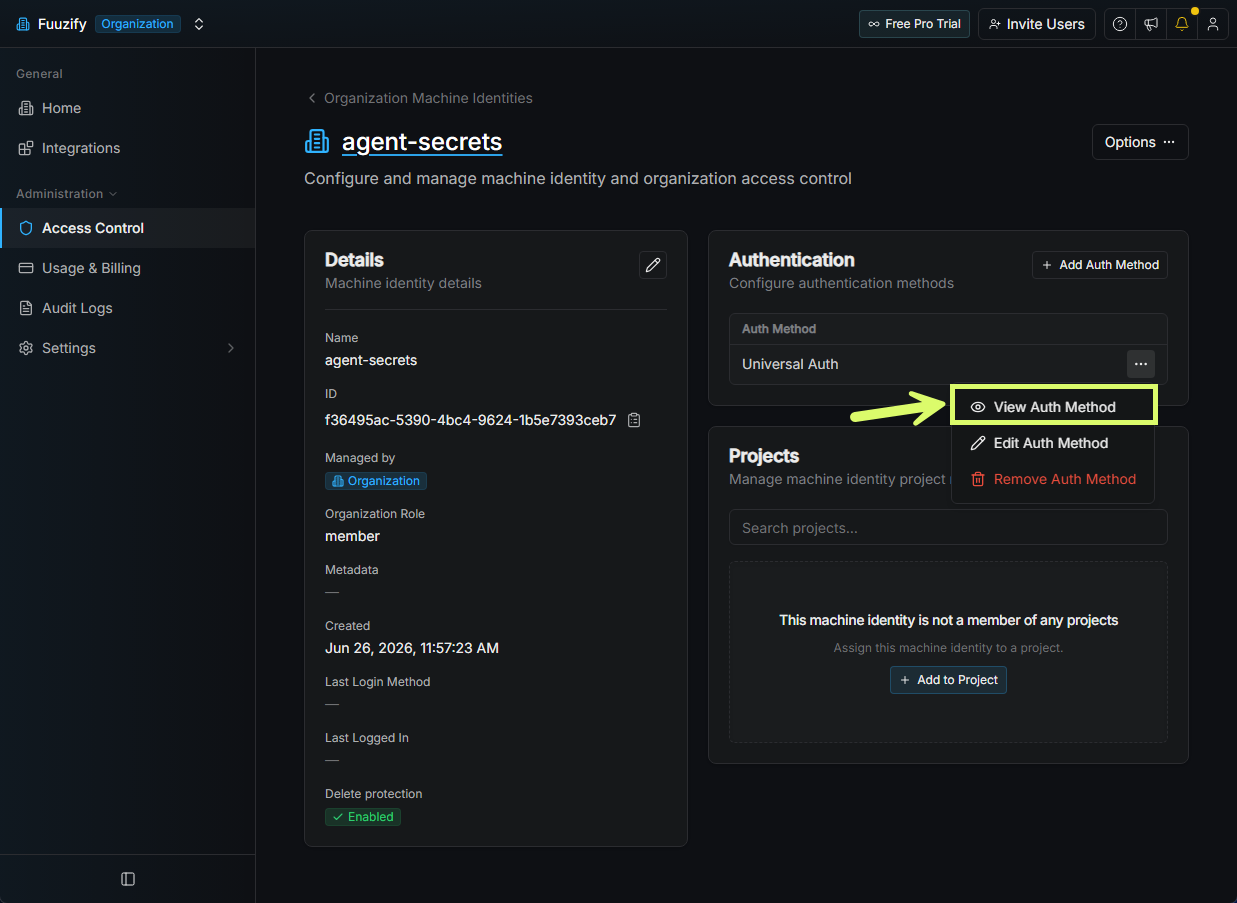This screenshot has height=903, width=1237.
Task: Copy the identity ID clipboard icon
Action: point(634,420)
